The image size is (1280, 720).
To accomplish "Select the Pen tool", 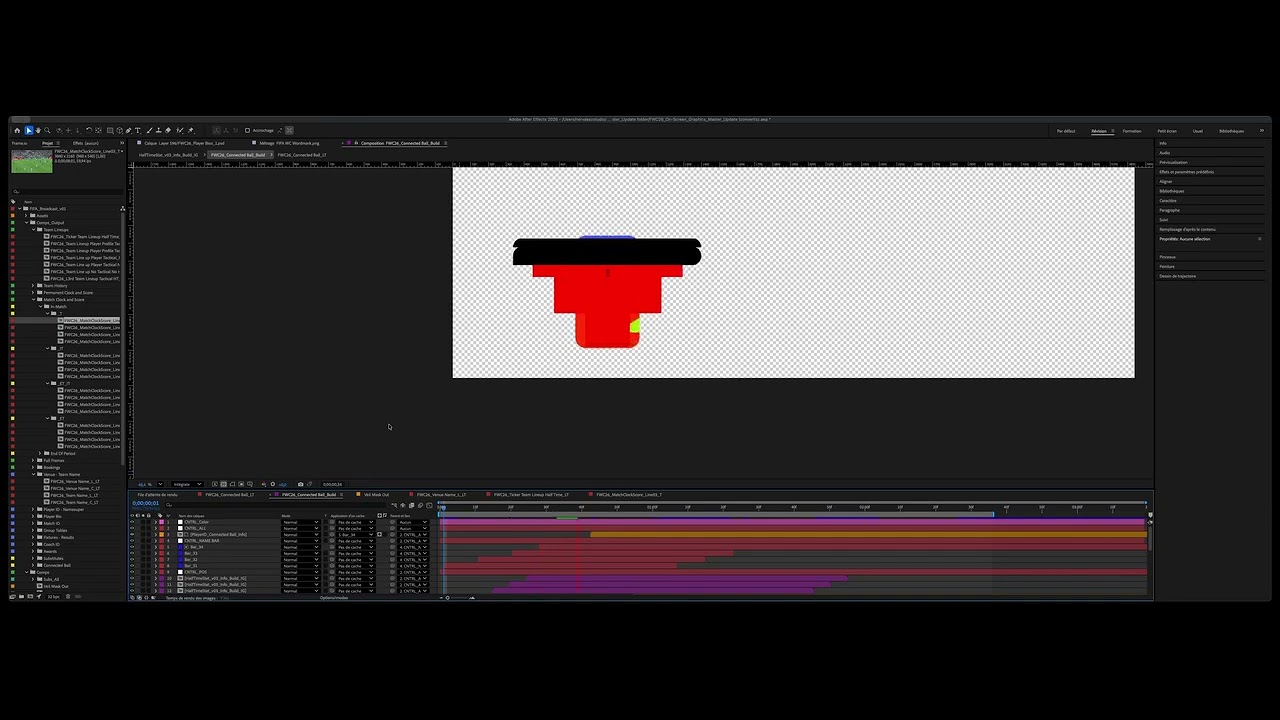I will 129,130.
